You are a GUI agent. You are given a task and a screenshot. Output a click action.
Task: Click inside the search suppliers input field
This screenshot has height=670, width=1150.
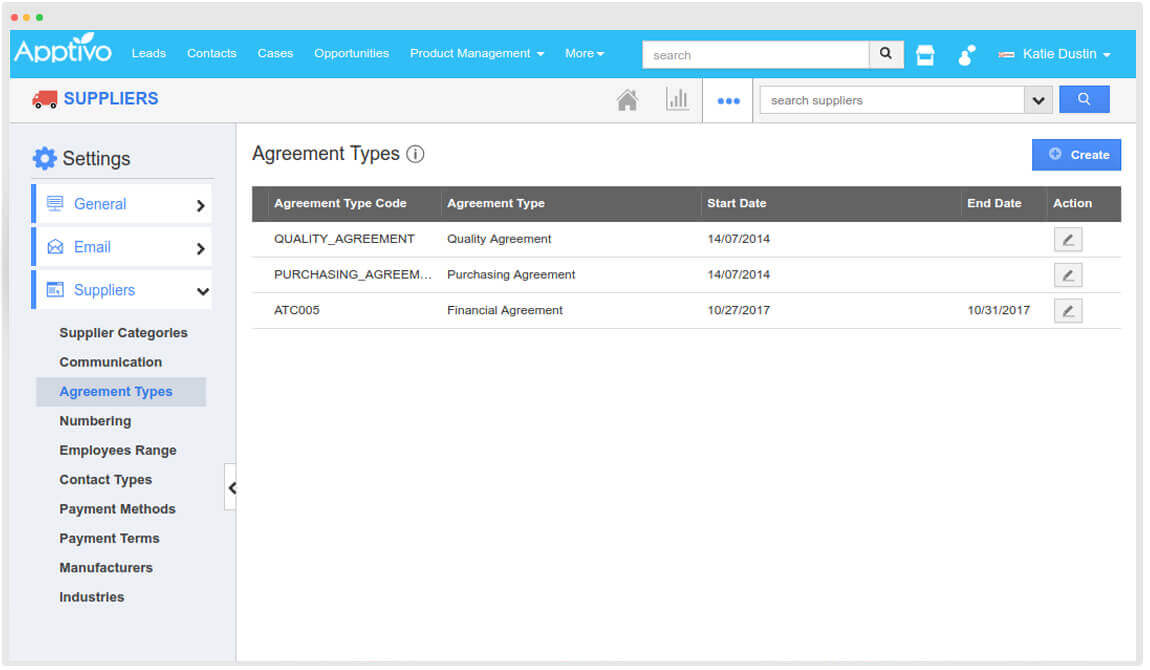coord(890,99)
